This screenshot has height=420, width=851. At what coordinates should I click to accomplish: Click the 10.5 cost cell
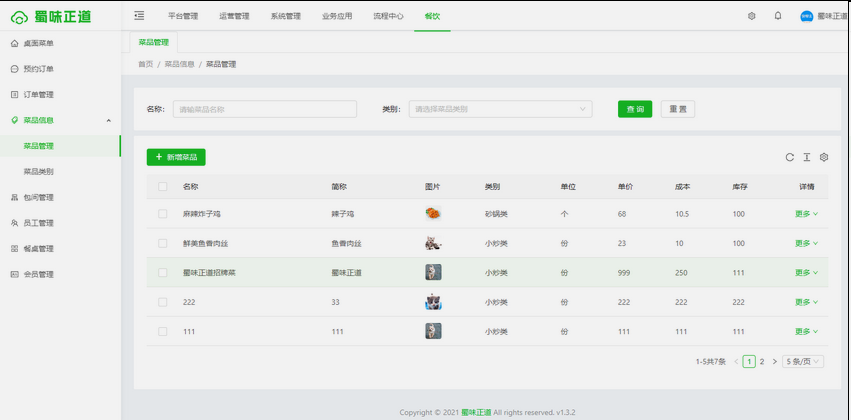point(682,214)
